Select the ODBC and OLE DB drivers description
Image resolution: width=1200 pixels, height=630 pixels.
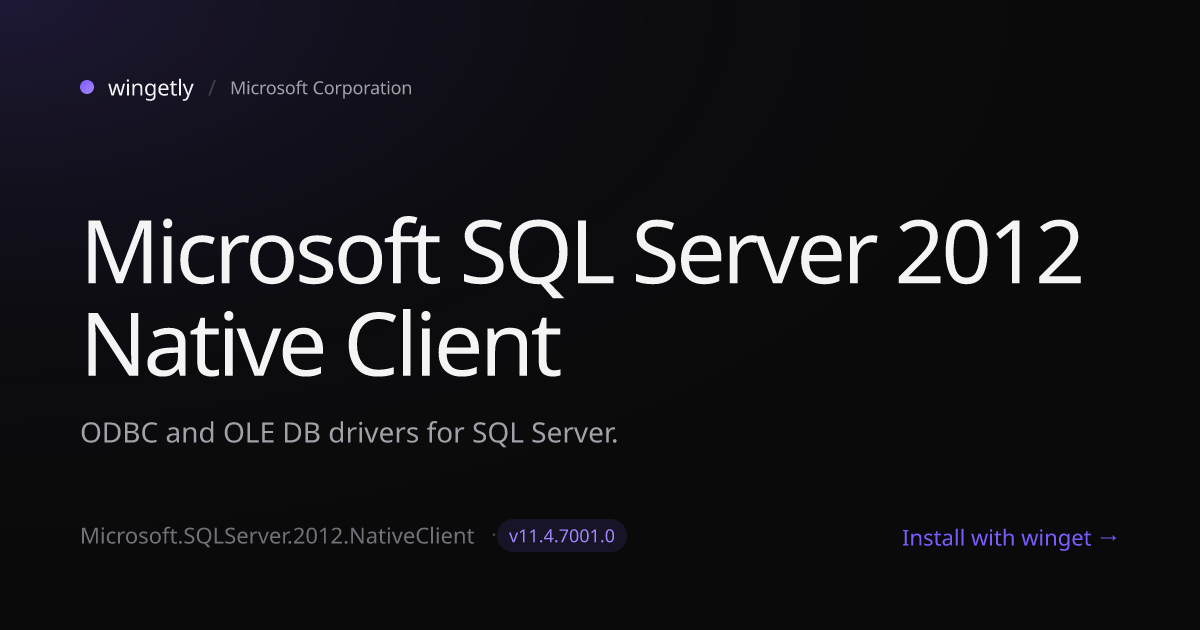349,435
